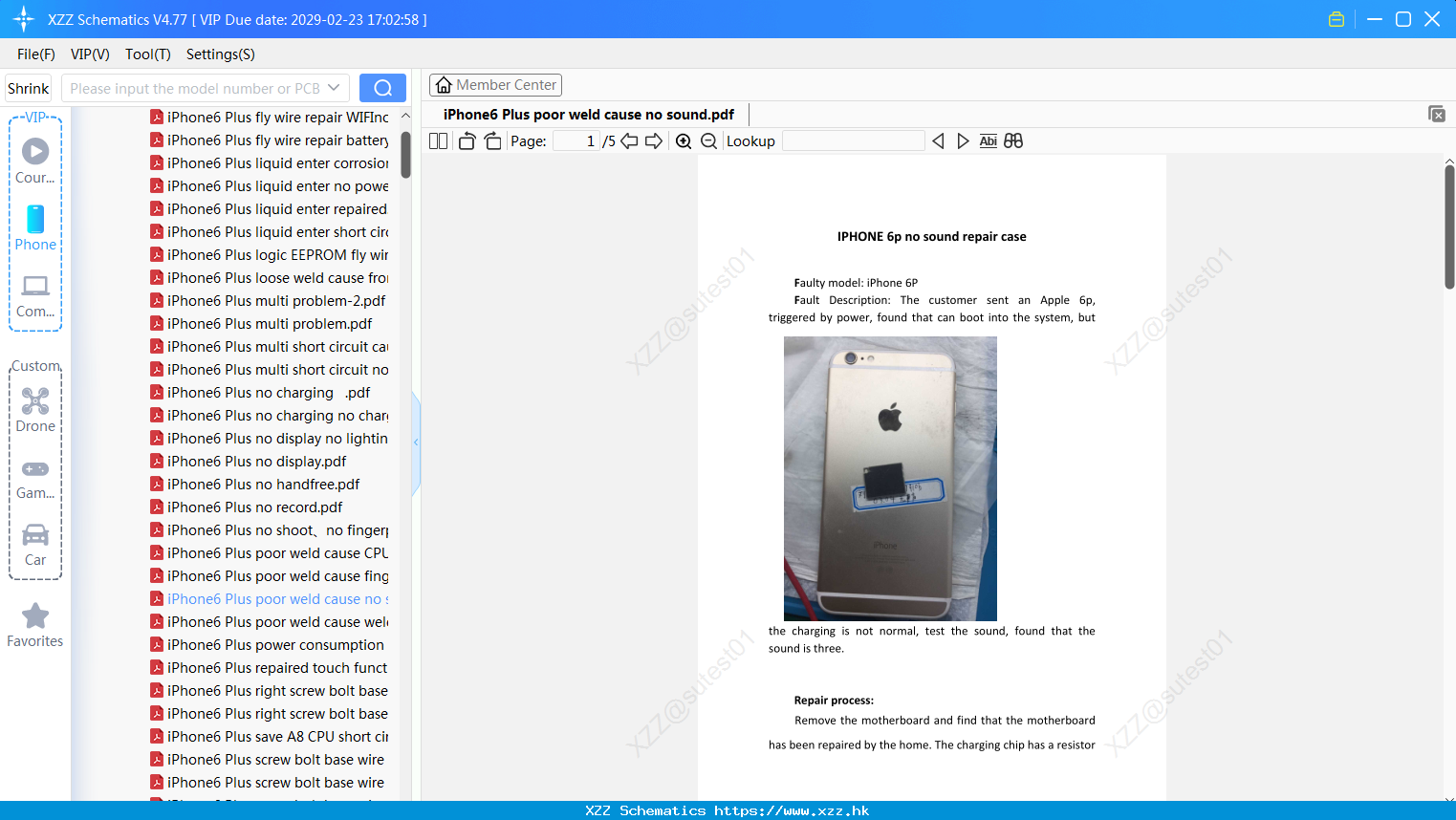The image size is (1456, 820).
Task: Click the binoculars search icon
Action: (x=1013, y=141)
